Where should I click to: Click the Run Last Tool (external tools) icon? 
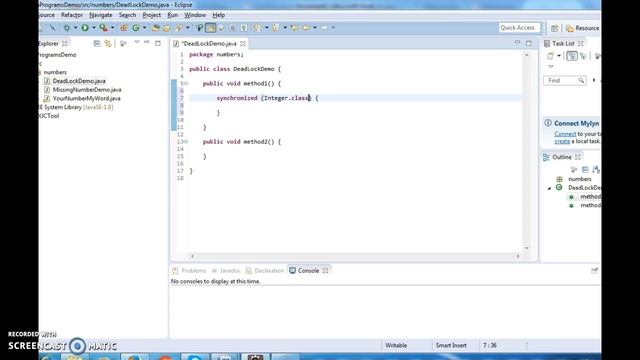pyautogui.click(x=104, y=28)
